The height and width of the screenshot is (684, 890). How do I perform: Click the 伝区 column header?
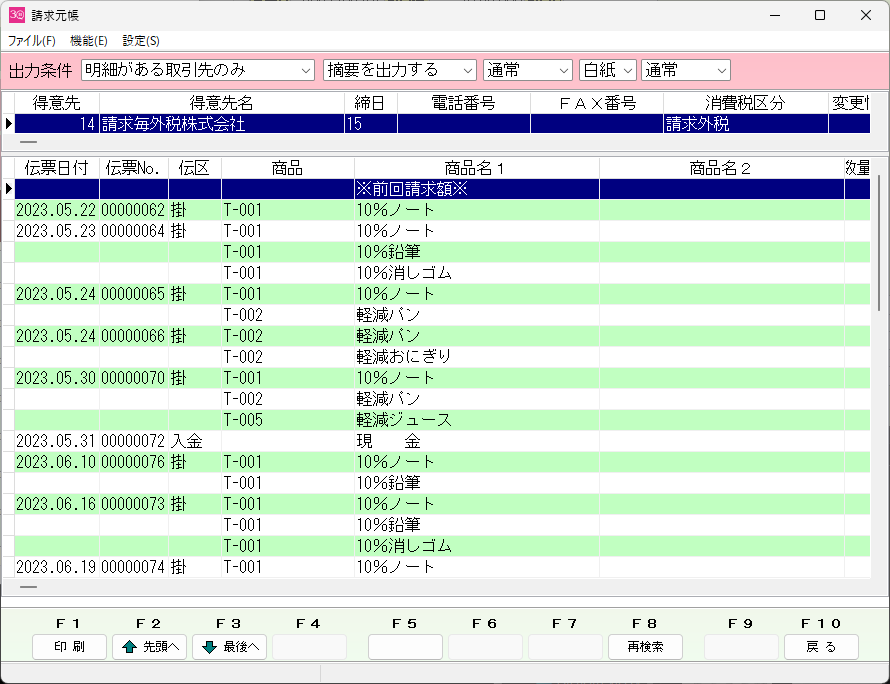pyautogui.click(x=195, y=168)
